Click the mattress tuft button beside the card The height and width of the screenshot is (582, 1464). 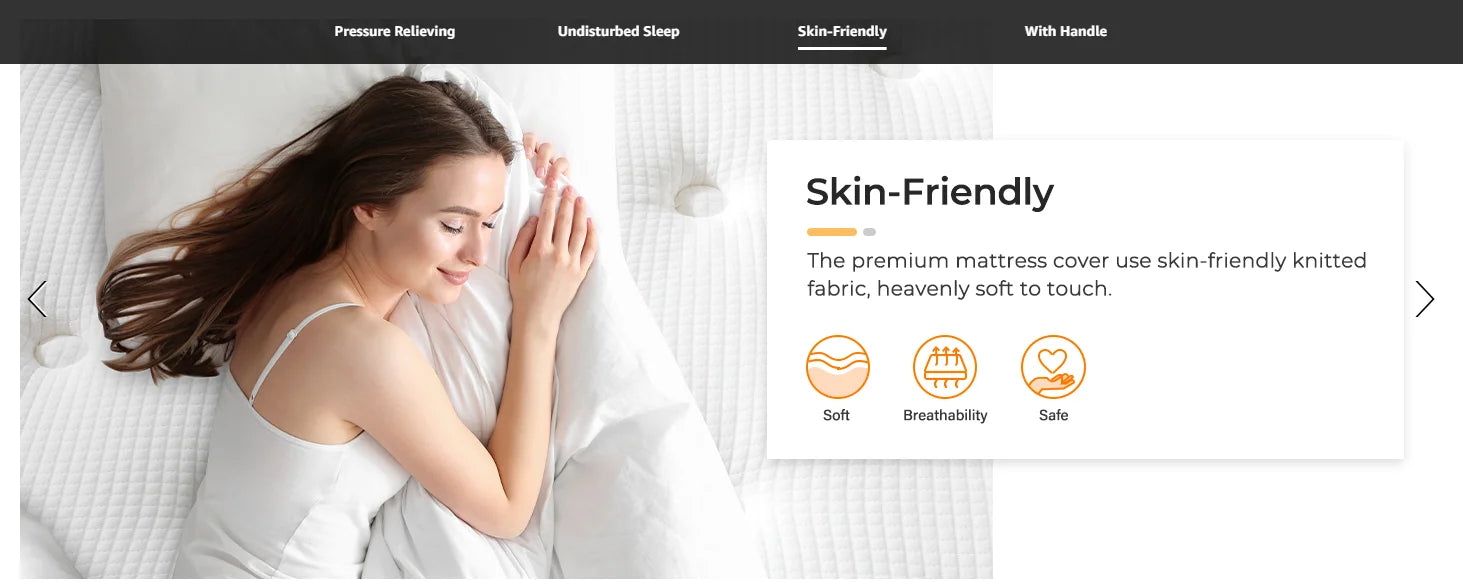click(699, 197)
